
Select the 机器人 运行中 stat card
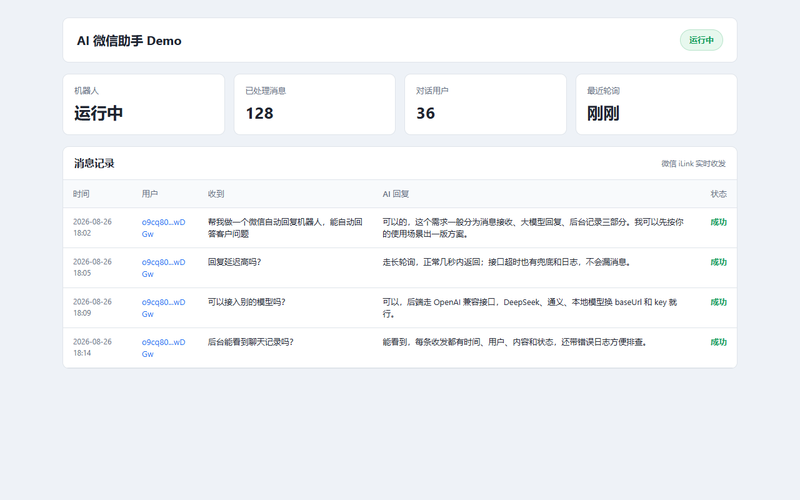click(143, 105)
